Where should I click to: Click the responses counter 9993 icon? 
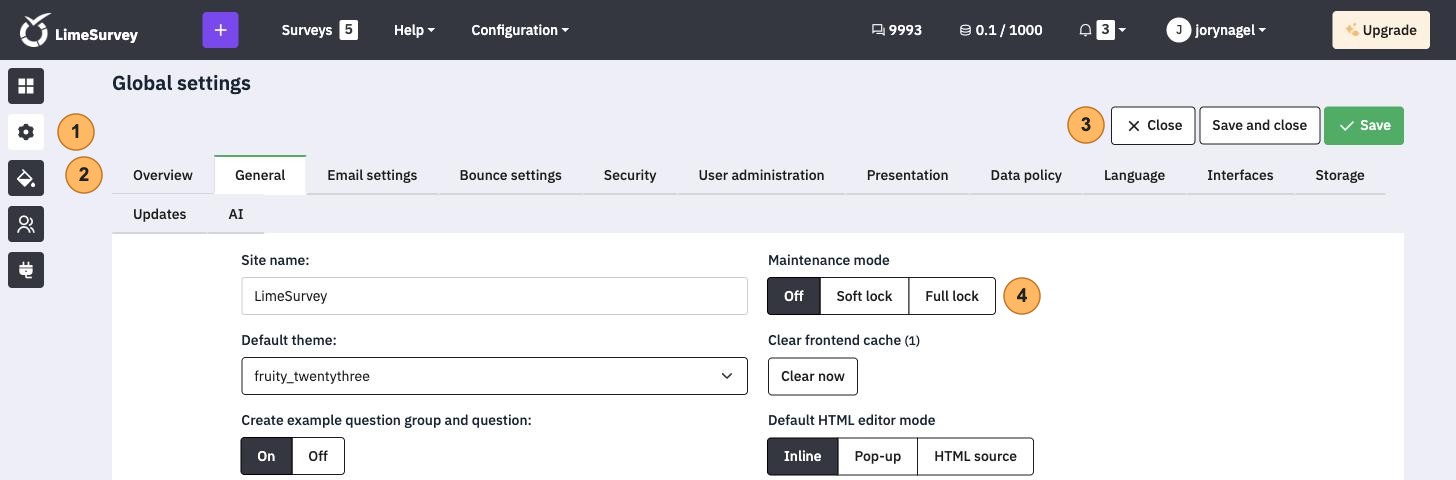pyautogui.click(x=878, y=30)
